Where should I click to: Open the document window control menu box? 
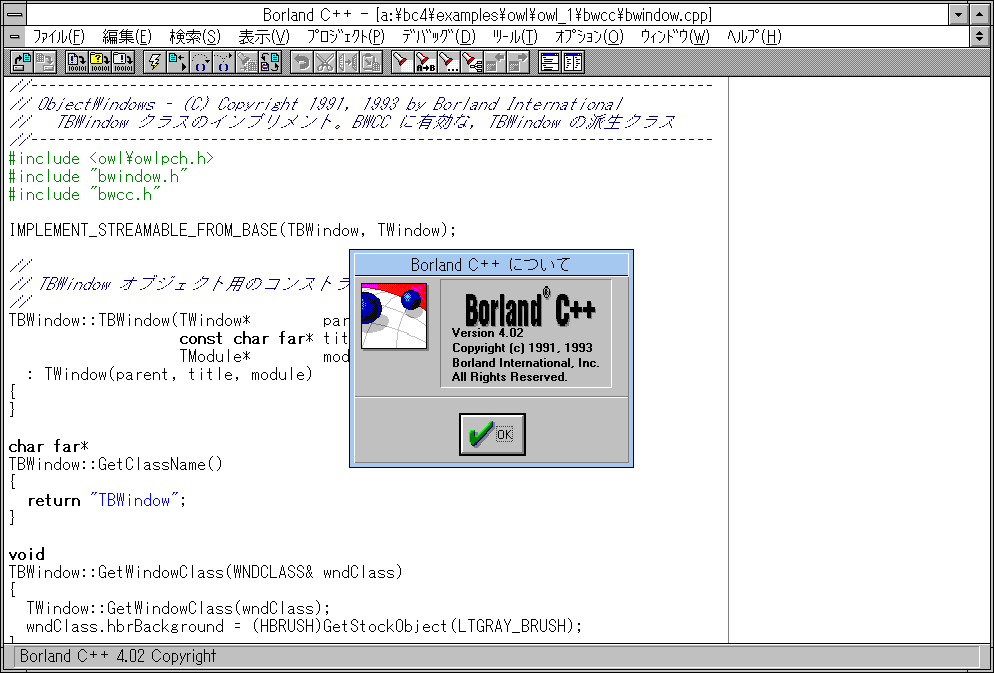(15, 37)
